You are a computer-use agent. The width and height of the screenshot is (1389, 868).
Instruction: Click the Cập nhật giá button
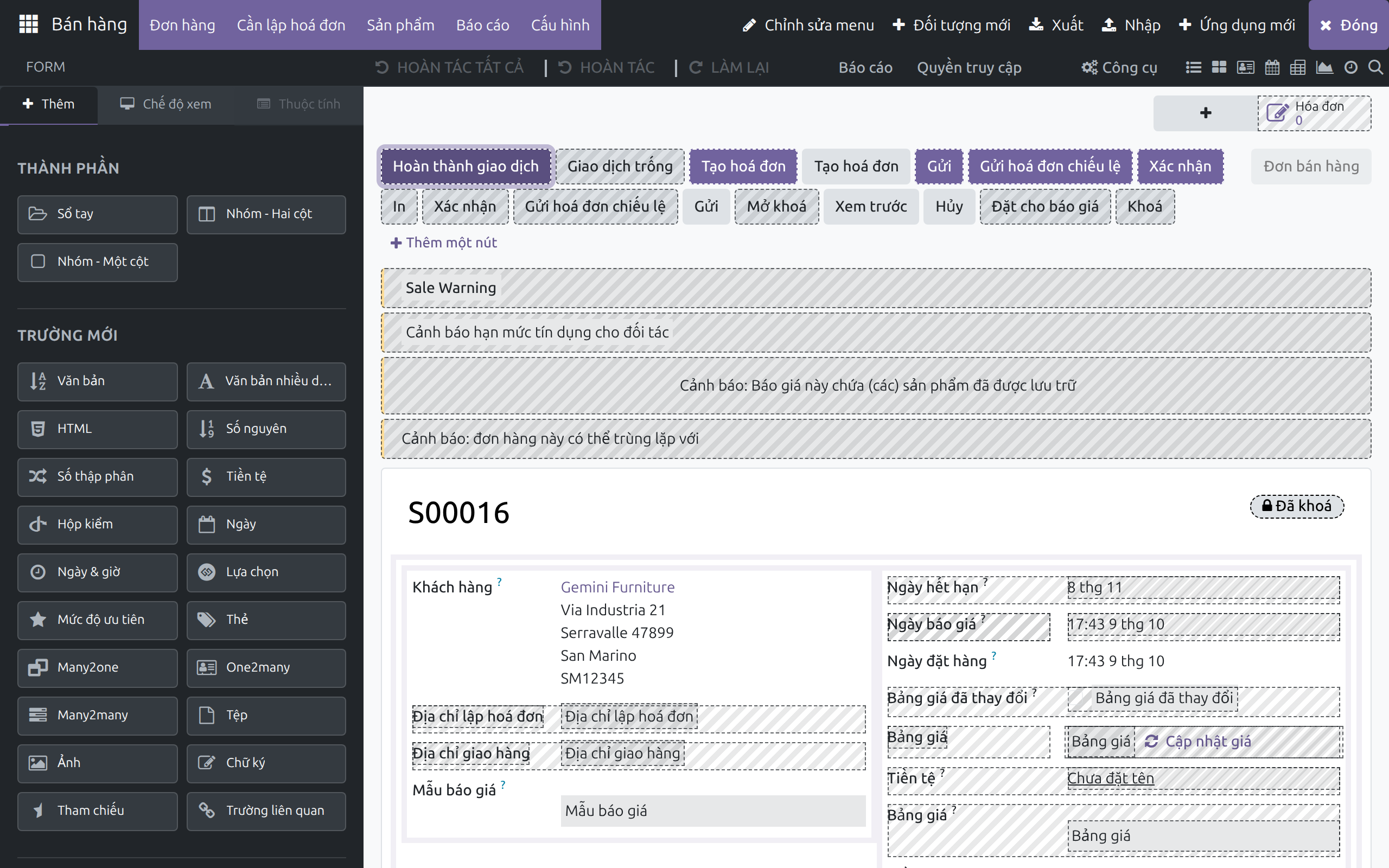(1198, 741)
